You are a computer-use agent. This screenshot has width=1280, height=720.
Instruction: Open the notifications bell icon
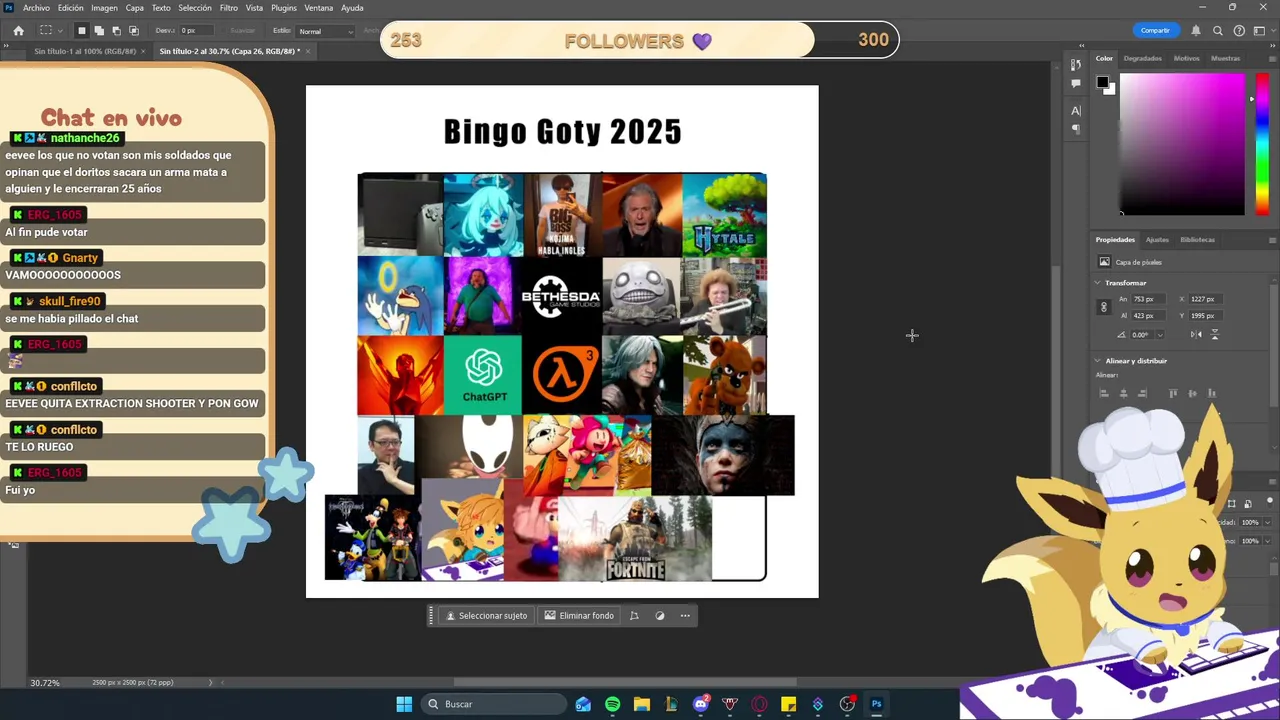point(1196,31)
